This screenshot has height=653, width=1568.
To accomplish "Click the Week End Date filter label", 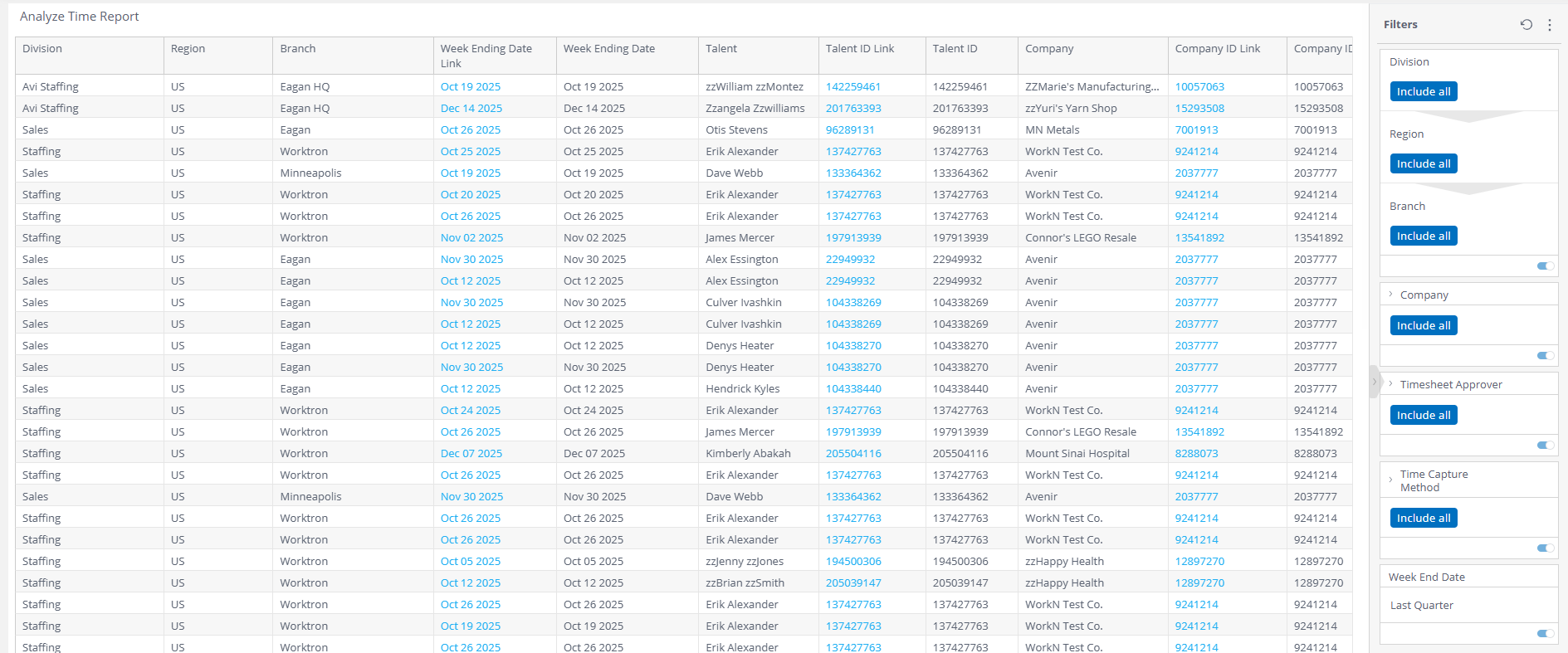I will (1427, 577).
